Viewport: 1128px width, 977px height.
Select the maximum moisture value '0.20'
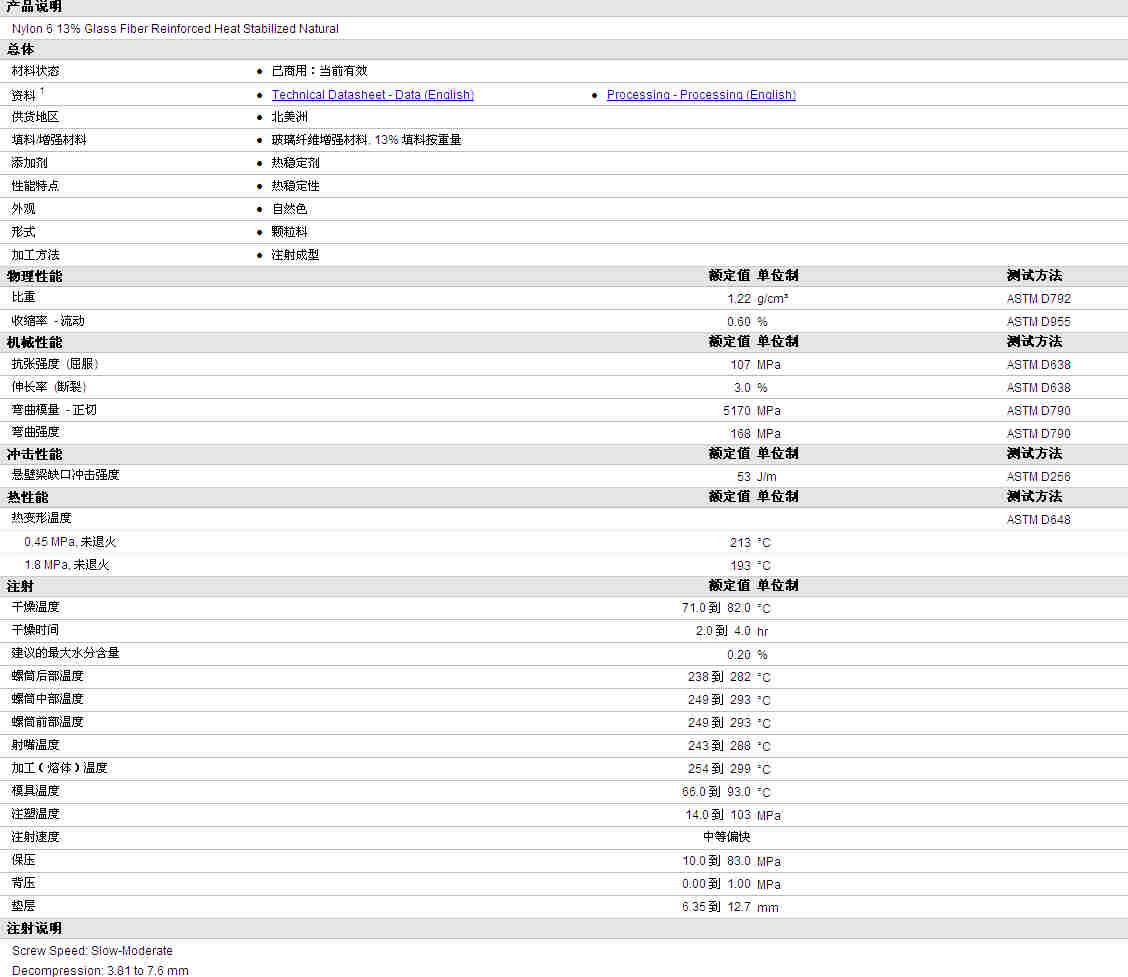[x=739, y=655]
